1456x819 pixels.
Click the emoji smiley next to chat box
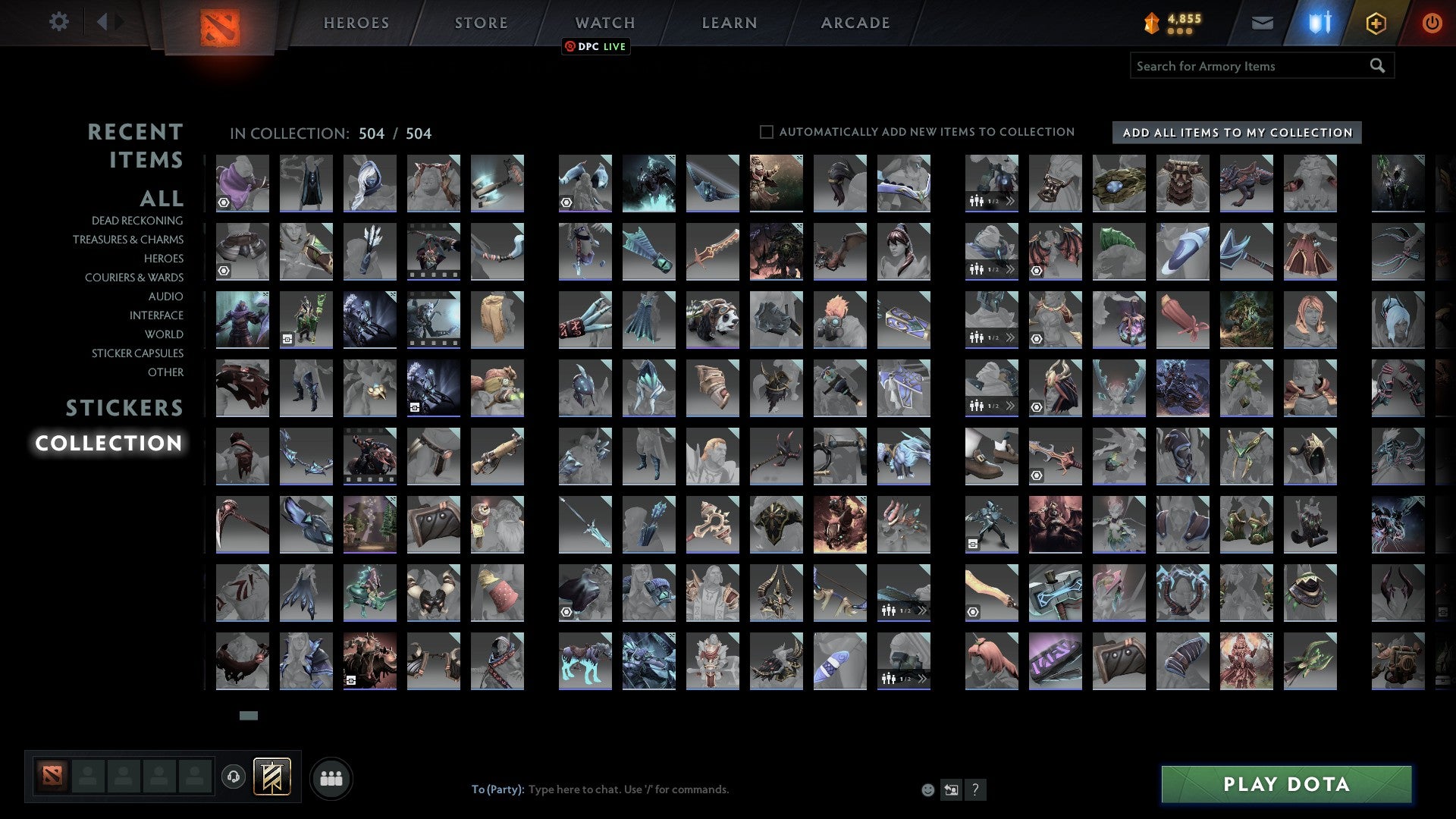pos(927,789)
